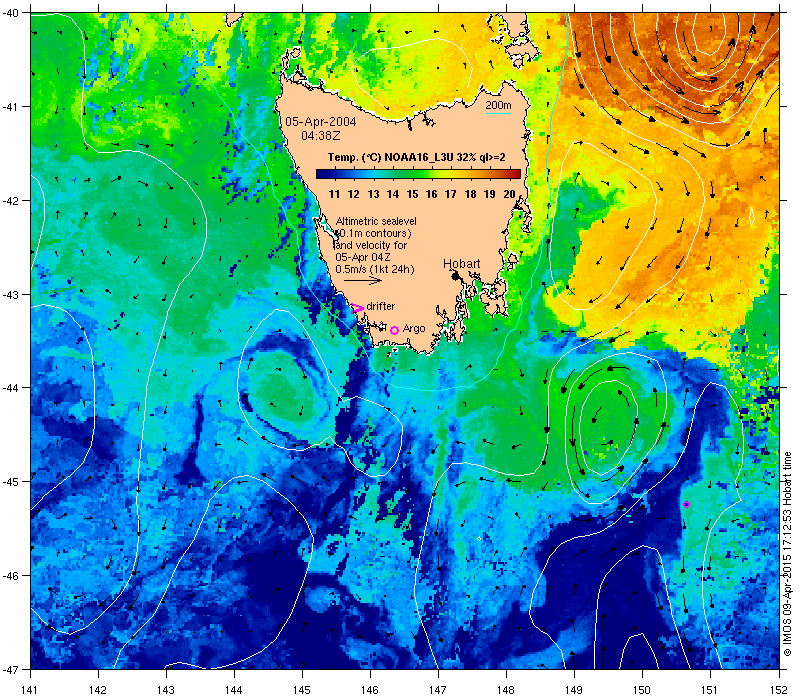Click the longitude axis label '148'
This screenshot has width=800, height=700.
tap(507, 690)
